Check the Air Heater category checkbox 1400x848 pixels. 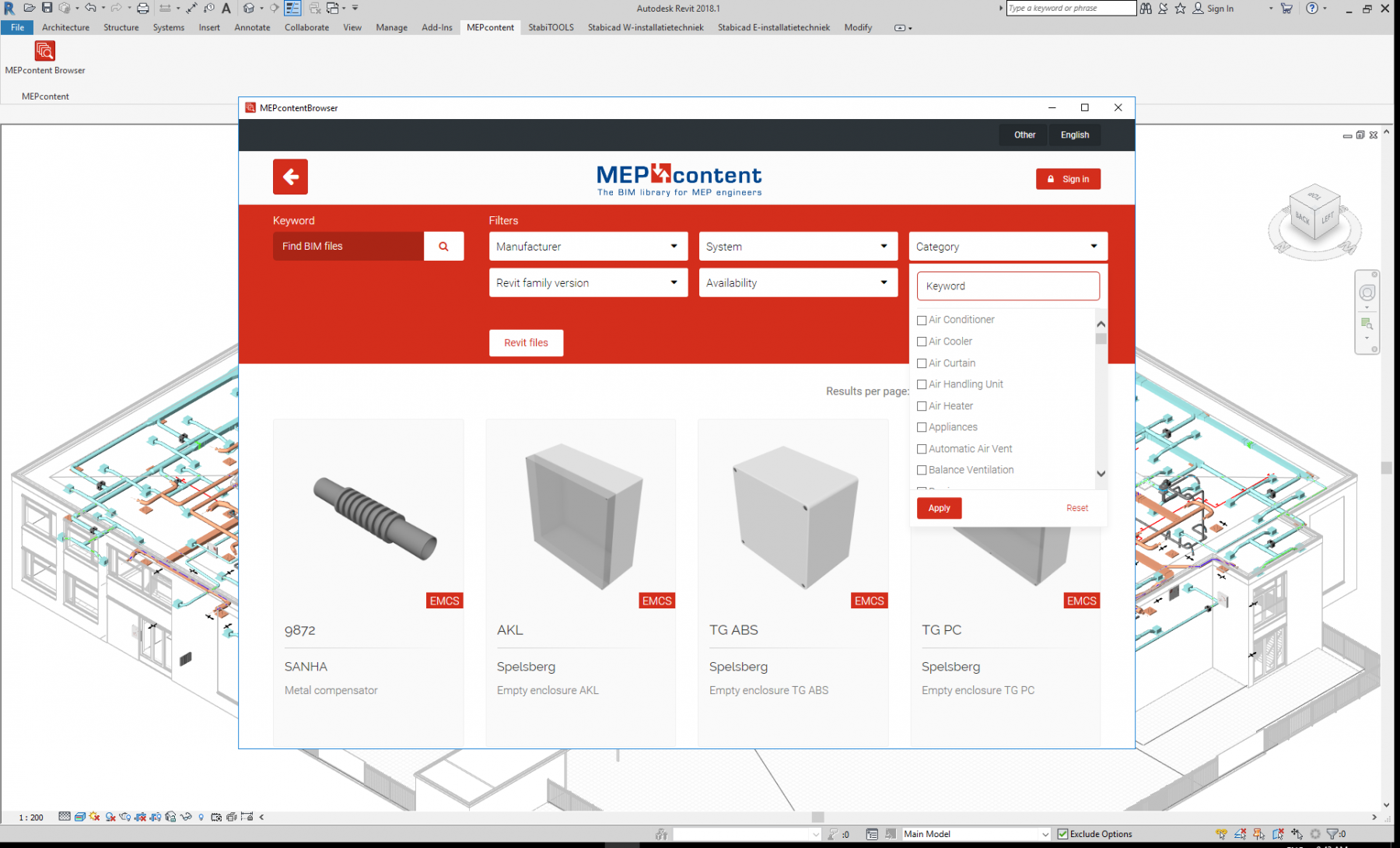point(922,406)
